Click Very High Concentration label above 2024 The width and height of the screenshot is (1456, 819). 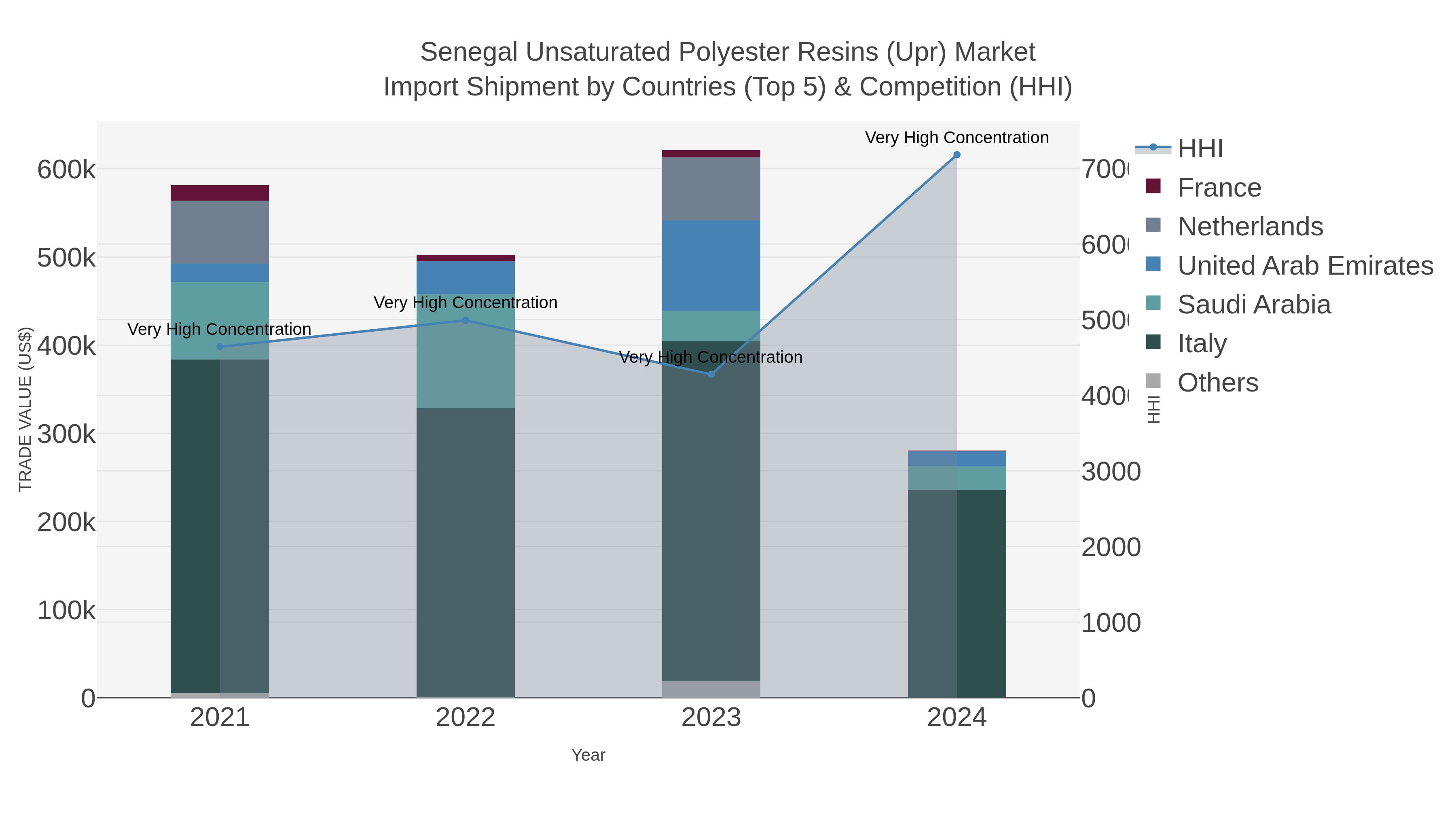pyautogui.click(x=957, y=138)
